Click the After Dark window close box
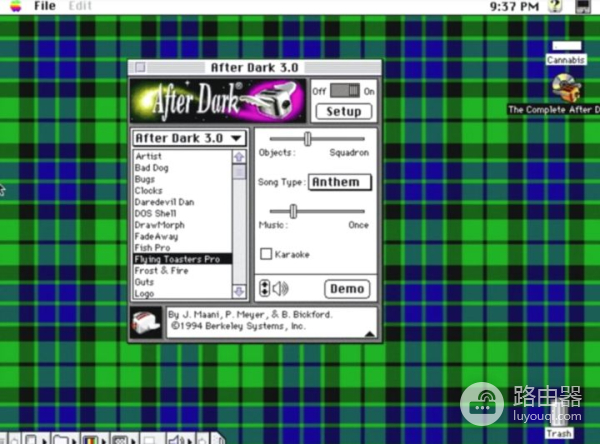Screen dimensions: 600x444 140,67
